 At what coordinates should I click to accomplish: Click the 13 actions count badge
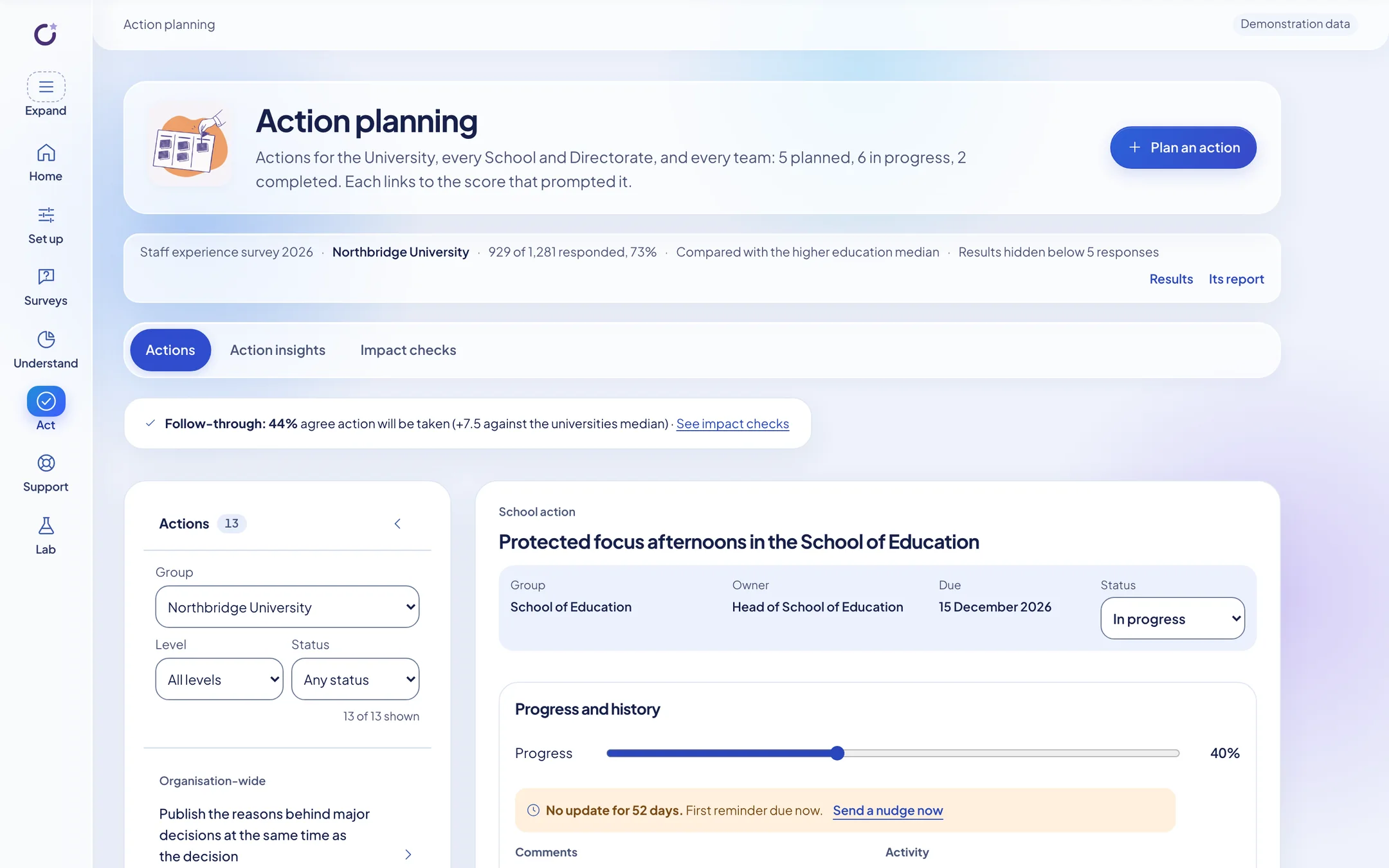pos(232,524)
